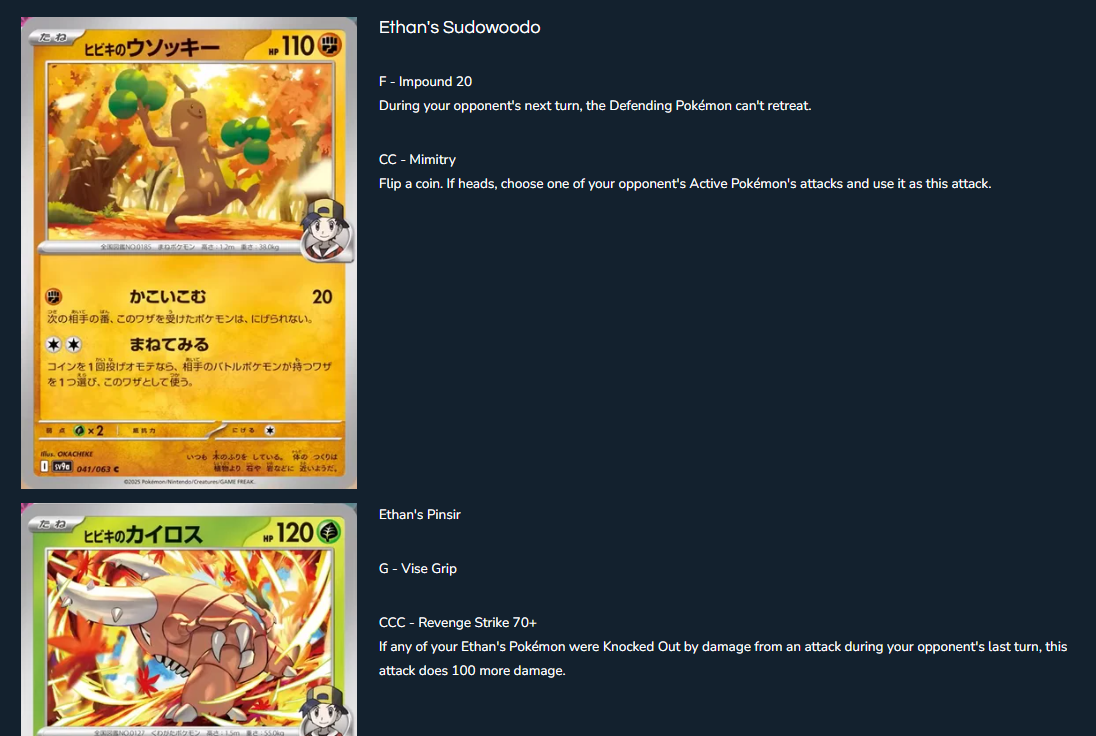Click the CCC - Revenge Strike 70+ line
The width and height of the screenshot is (1096, 736).
coord(458,622)
